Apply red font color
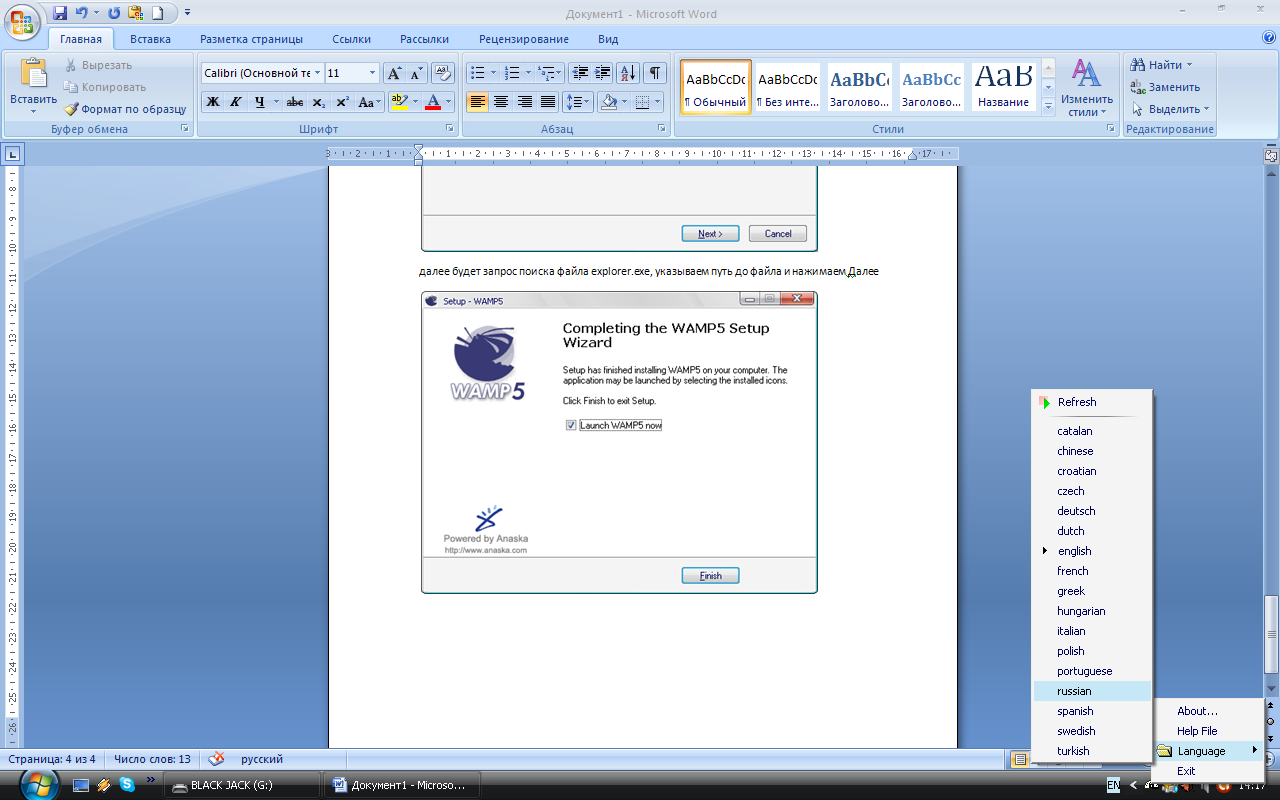 tap(433, 102)
